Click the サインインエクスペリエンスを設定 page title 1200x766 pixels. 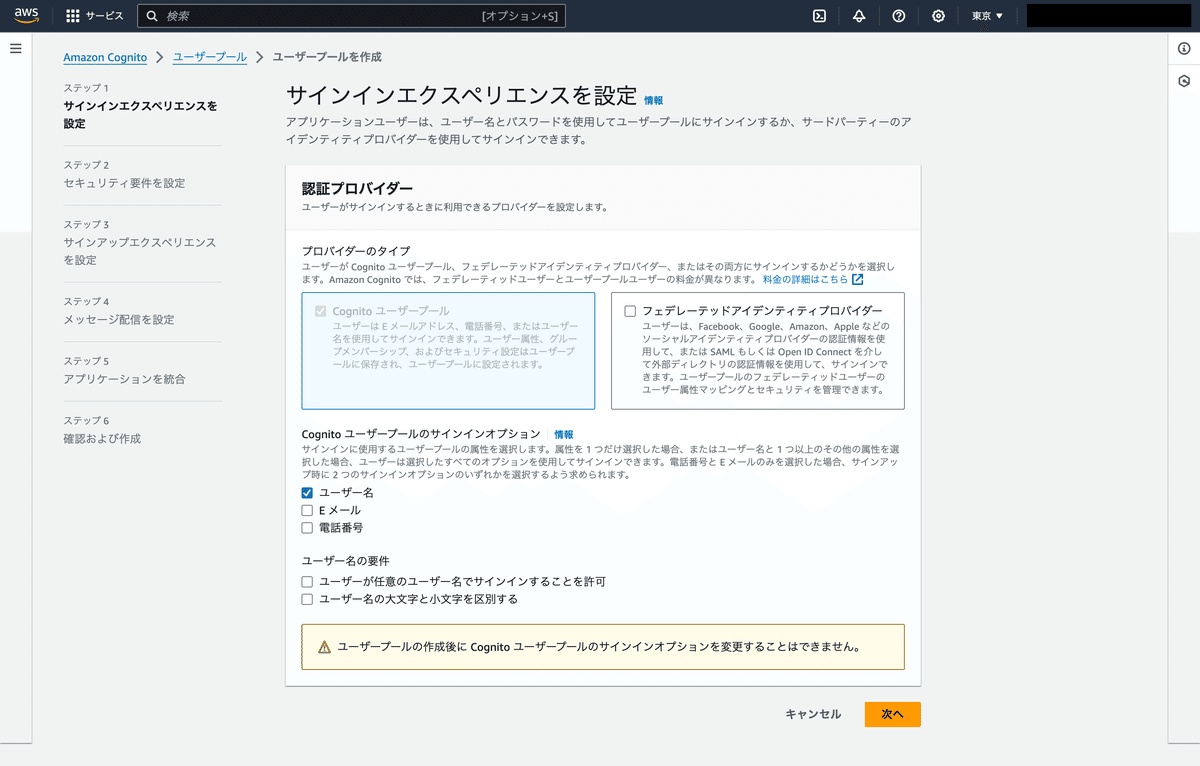click(x=461, y=96)
